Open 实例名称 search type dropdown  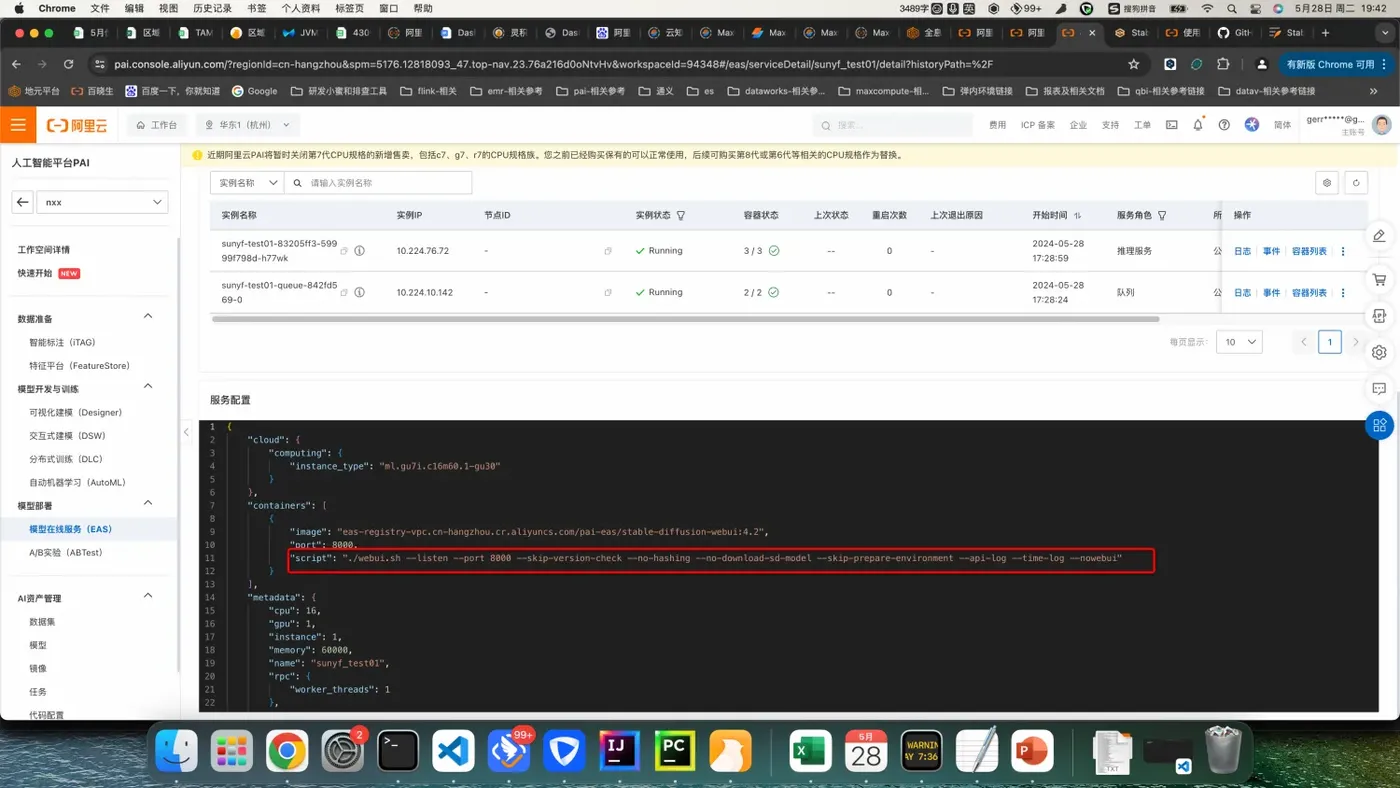pyautogui.click(x=247, y=183)
